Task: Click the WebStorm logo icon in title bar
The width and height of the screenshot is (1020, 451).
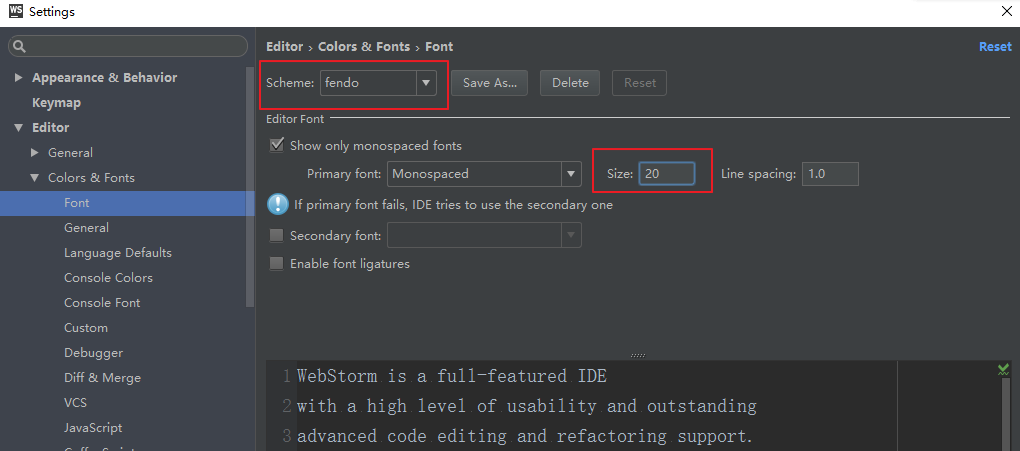Action: click(13, 12)
